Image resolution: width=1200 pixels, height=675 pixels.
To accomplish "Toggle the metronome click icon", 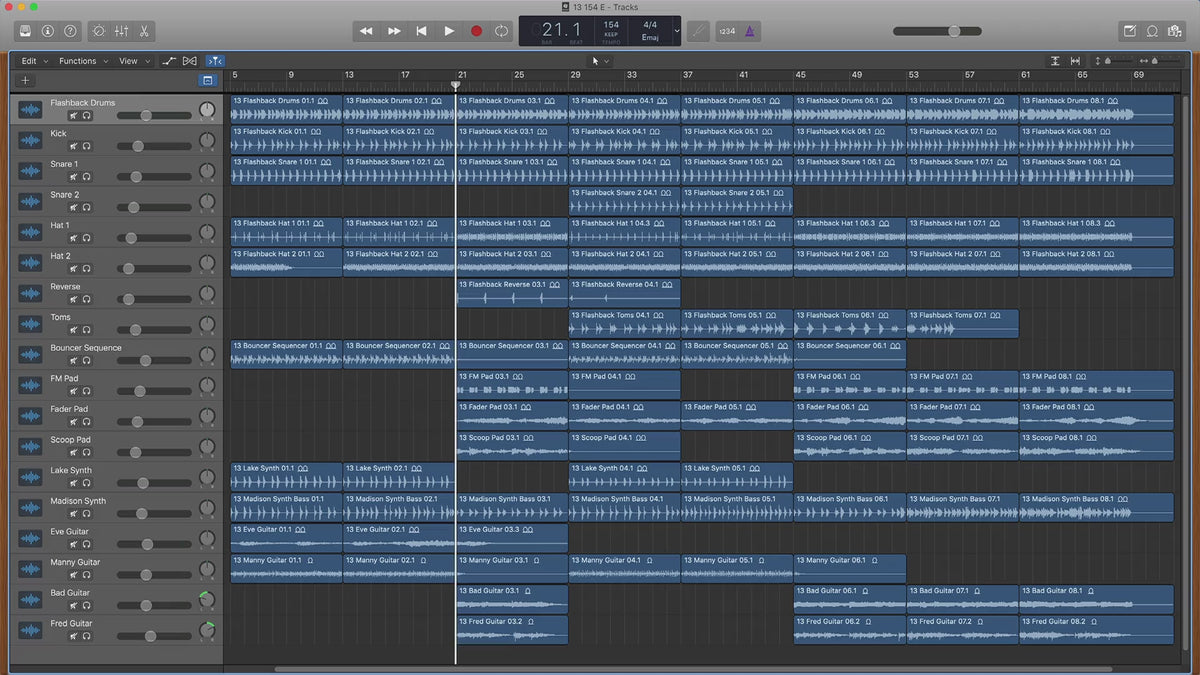I will 750,31.
